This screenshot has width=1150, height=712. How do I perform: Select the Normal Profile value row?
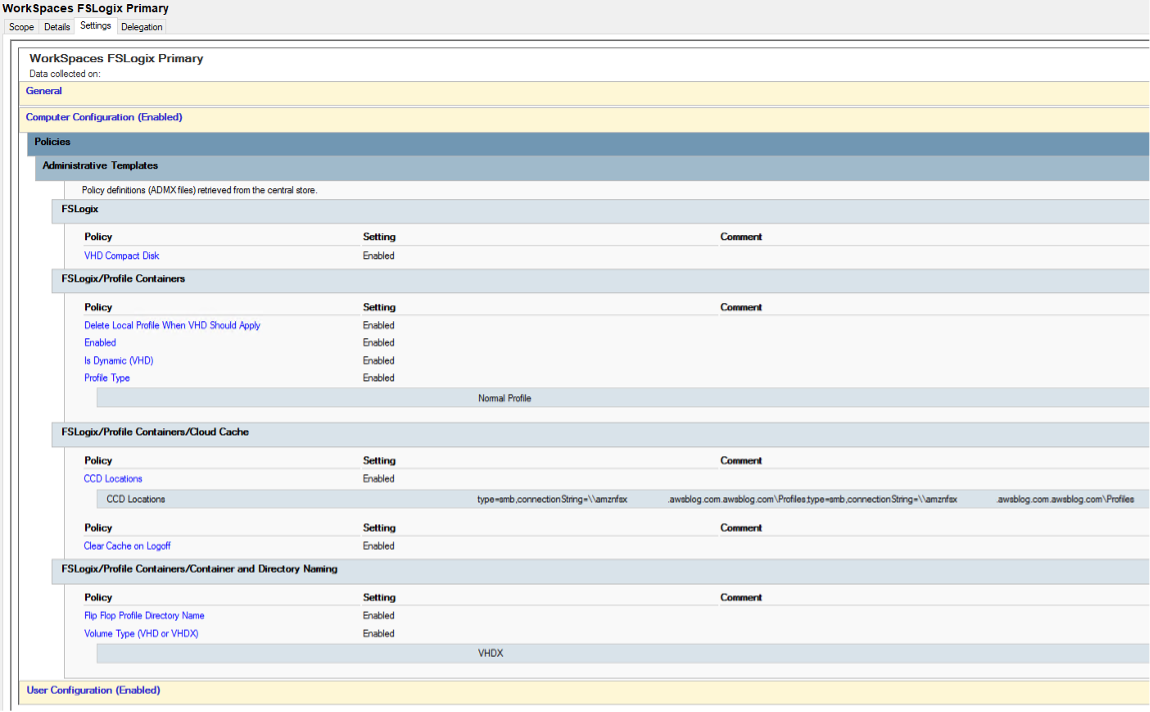[505, 398]
